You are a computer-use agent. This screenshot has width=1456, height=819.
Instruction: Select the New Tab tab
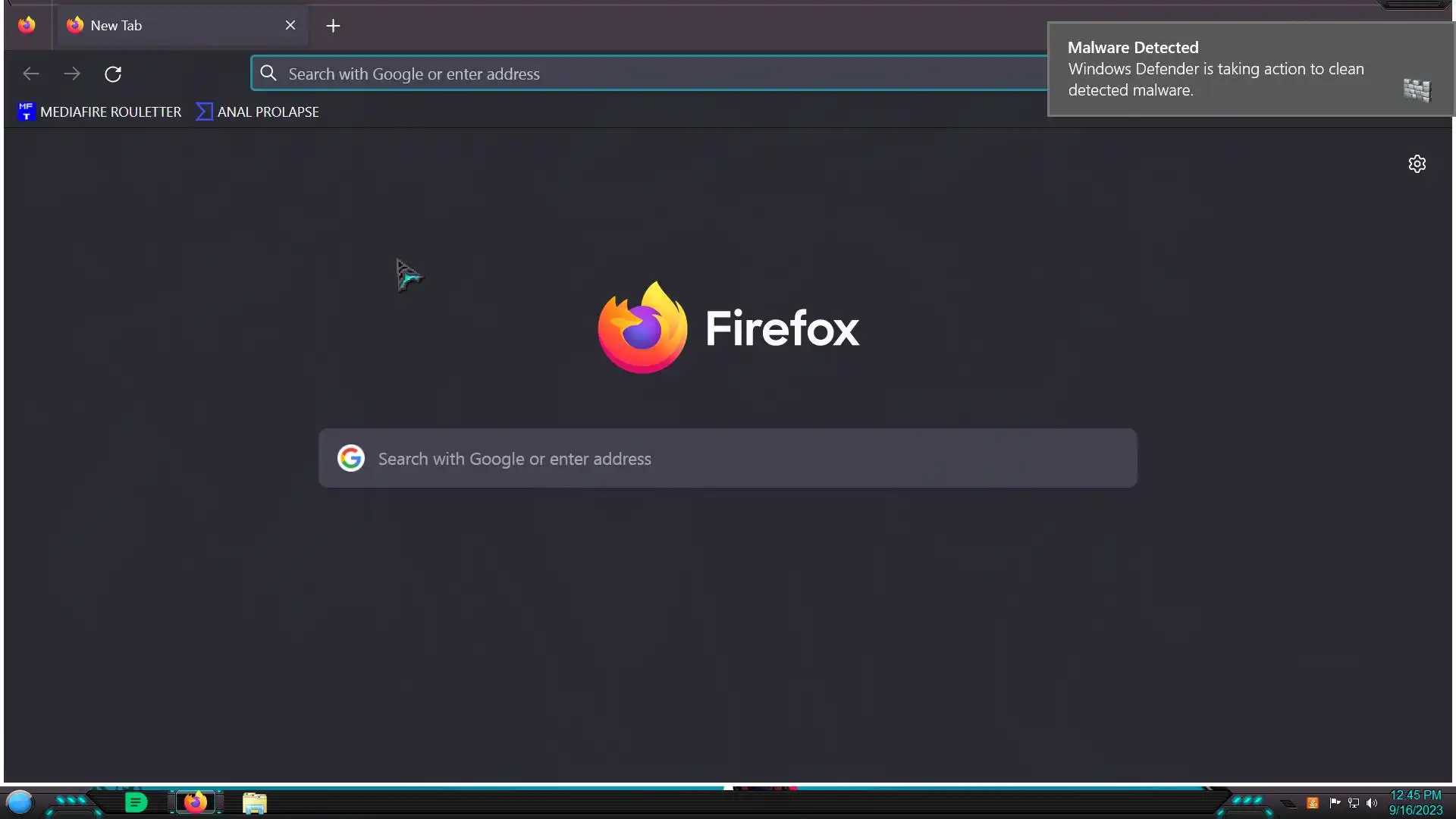pos(167,26)
